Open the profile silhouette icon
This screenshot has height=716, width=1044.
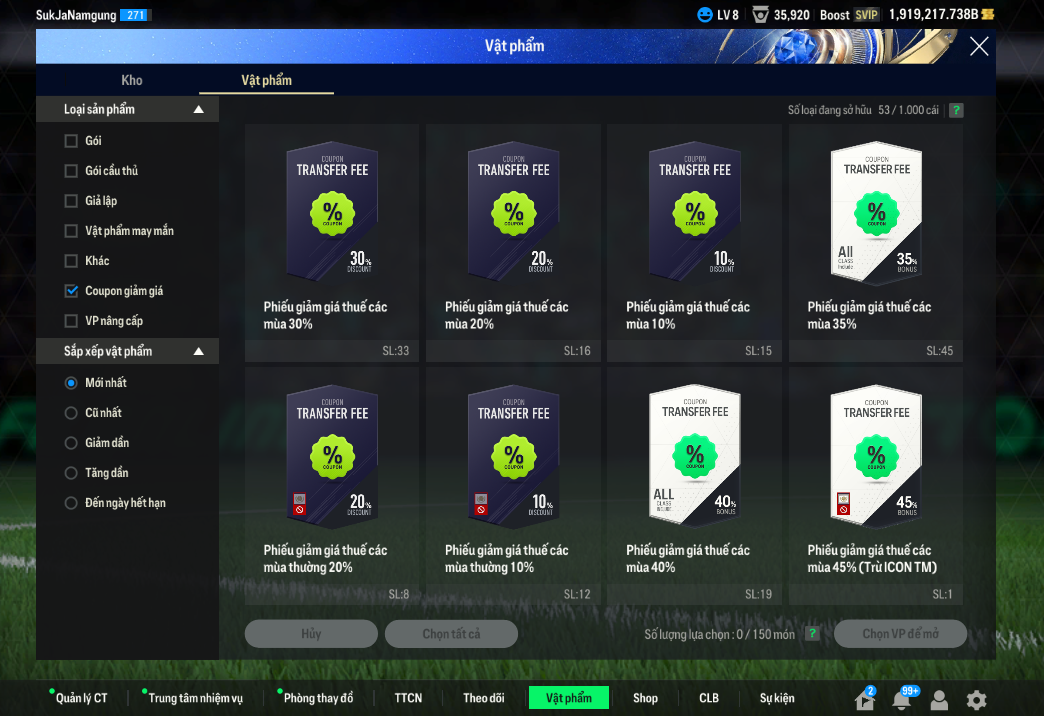939,700
